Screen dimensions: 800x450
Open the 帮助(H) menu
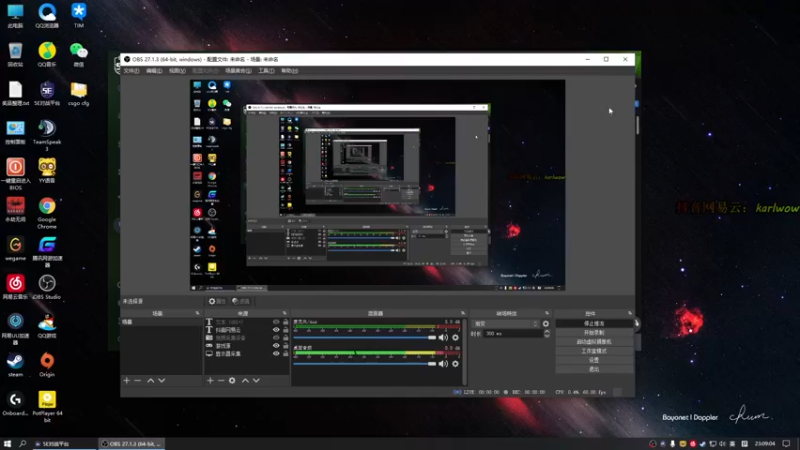coord(289,71)
